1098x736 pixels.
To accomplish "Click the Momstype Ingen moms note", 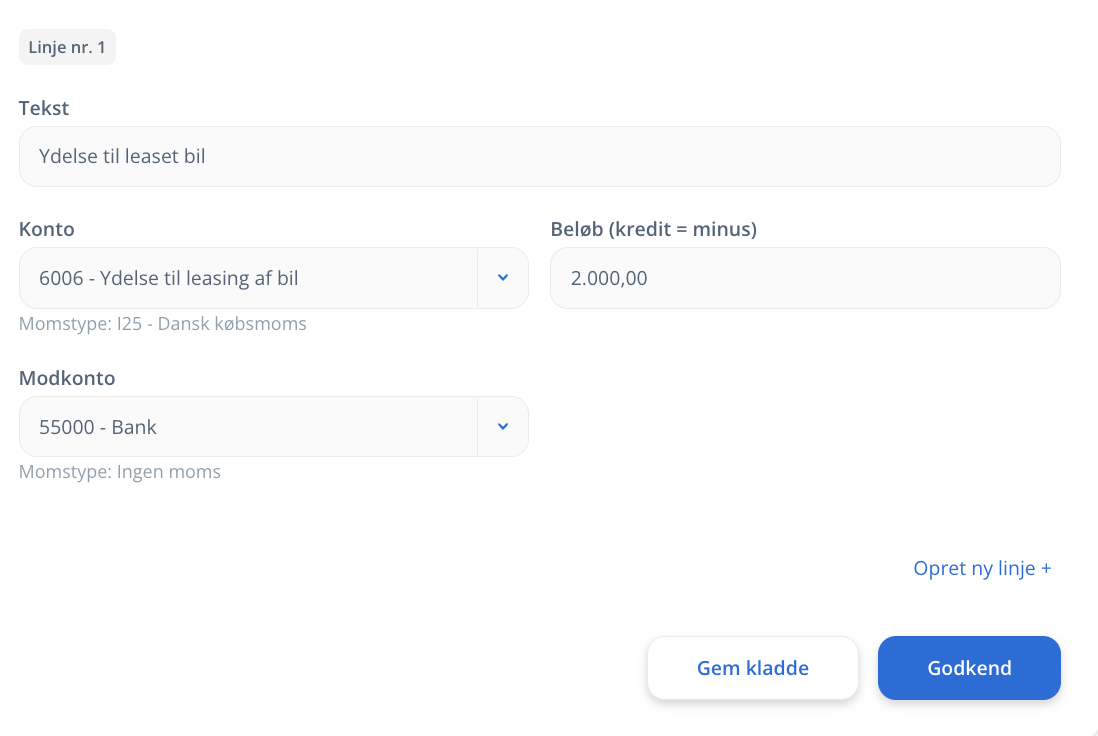I will [120, 472].
